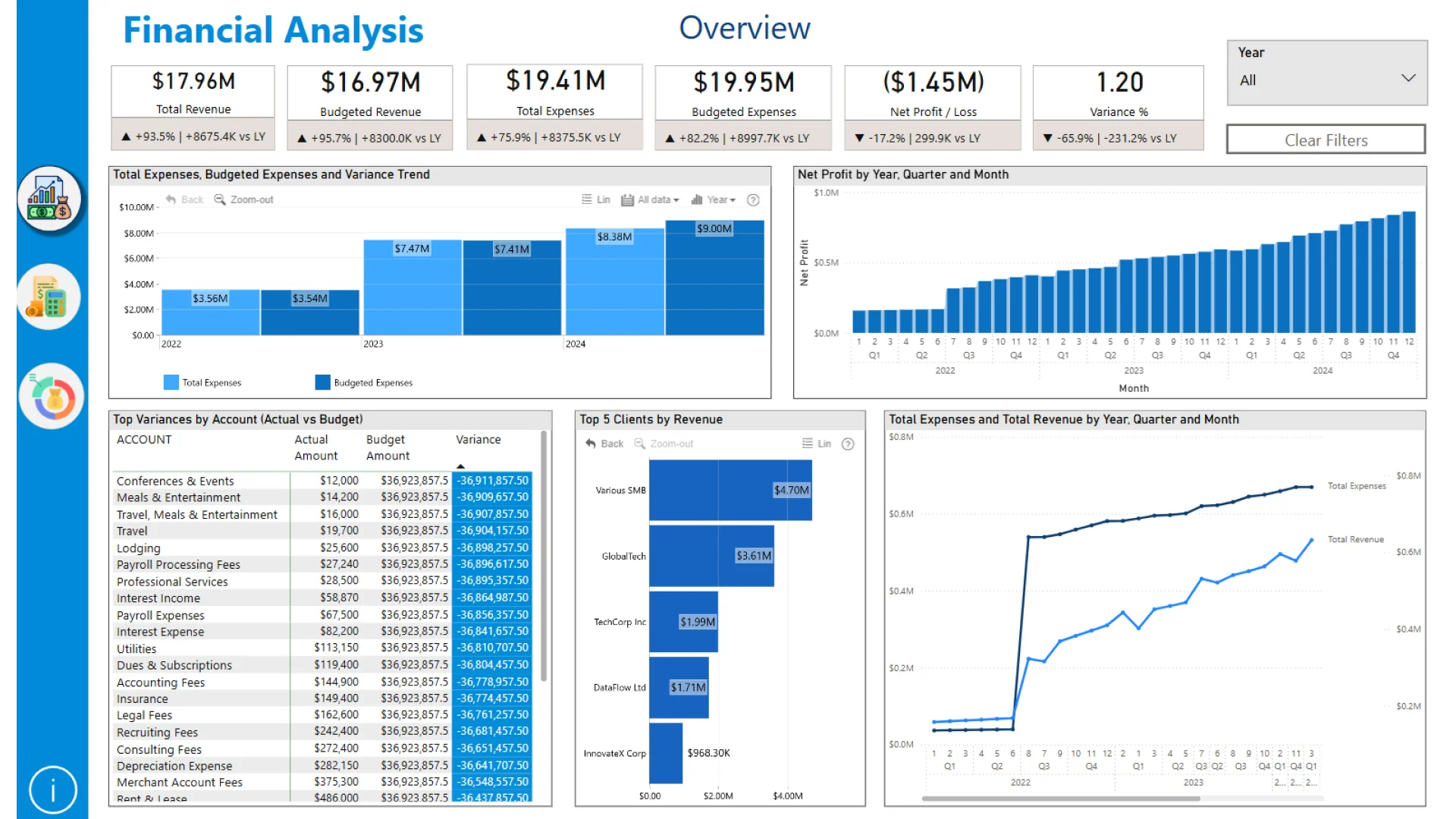
Task: Open the financial overview page icon in sidebar
Action: coord(50,200)
